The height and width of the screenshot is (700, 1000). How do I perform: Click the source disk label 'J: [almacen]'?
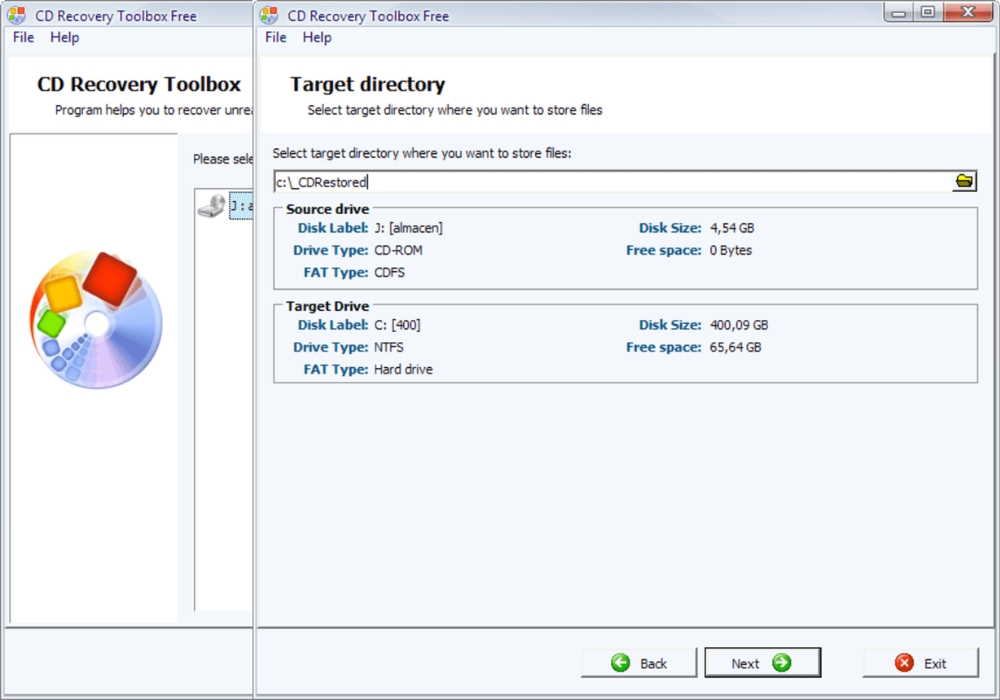click(x=408, y=228)
